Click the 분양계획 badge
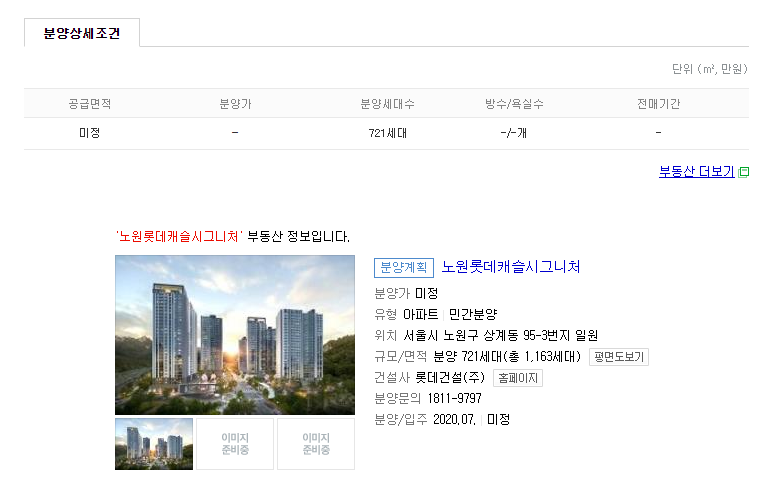The height and width of the screenshot is (504, 778). point(403,268)
